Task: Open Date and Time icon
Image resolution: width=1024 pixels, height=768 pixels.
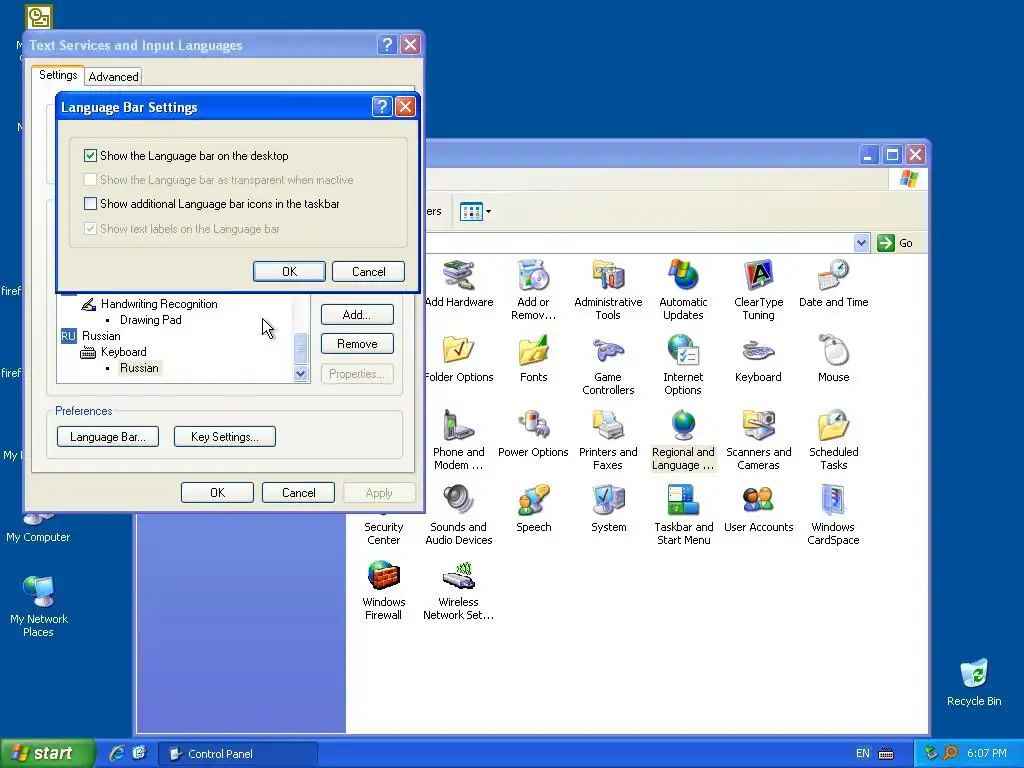Action: coord(833,284)
